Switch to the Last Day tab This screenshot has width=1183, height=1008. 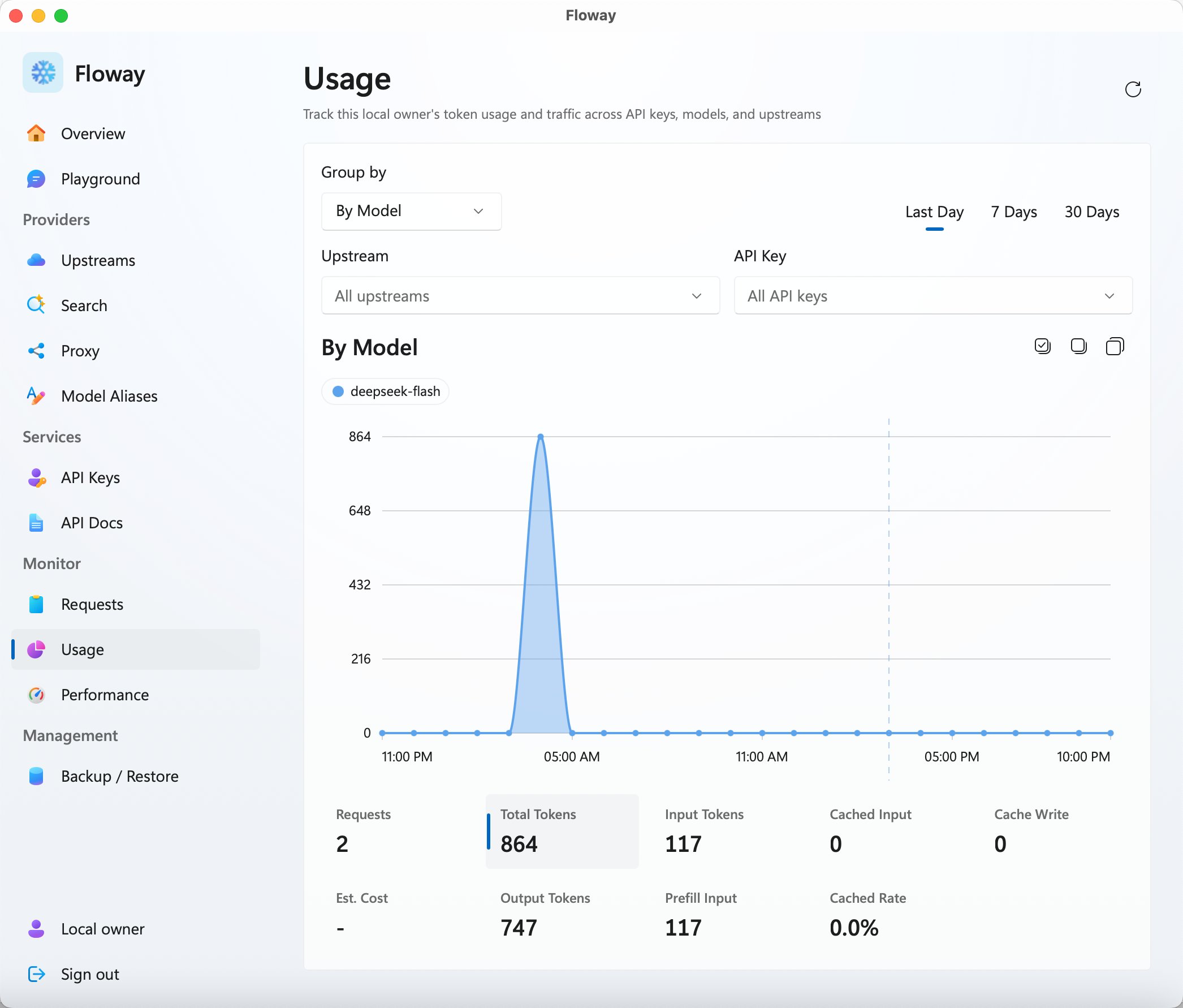934,213
